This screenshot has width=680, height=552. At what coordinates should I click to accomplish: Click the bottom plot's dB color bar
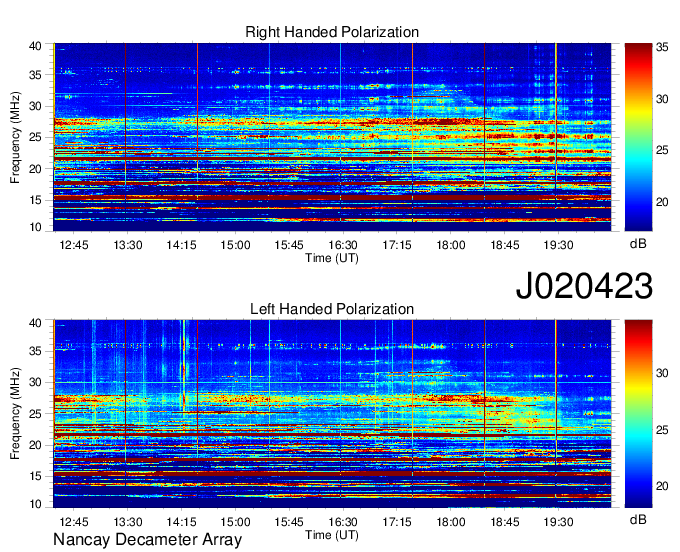(638, 414)
